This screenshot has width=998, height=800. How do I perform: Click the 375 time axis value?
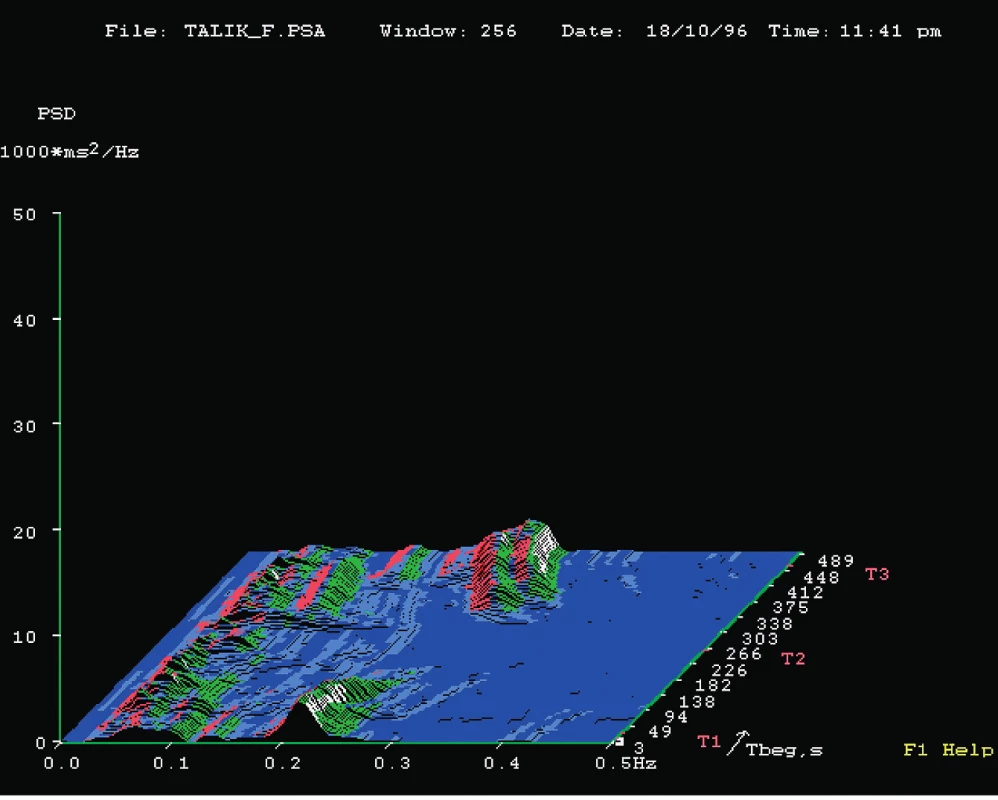click(791, 608)
